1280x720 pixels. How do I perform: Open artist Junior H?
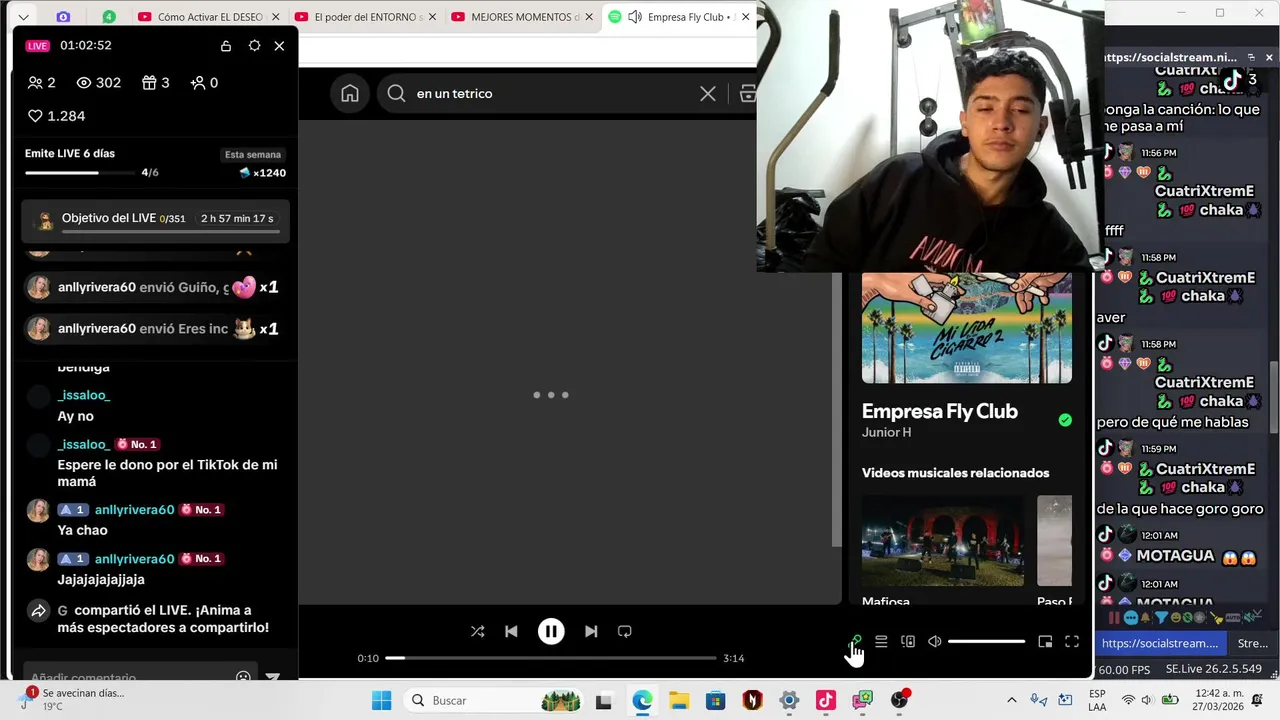(887, 432)
